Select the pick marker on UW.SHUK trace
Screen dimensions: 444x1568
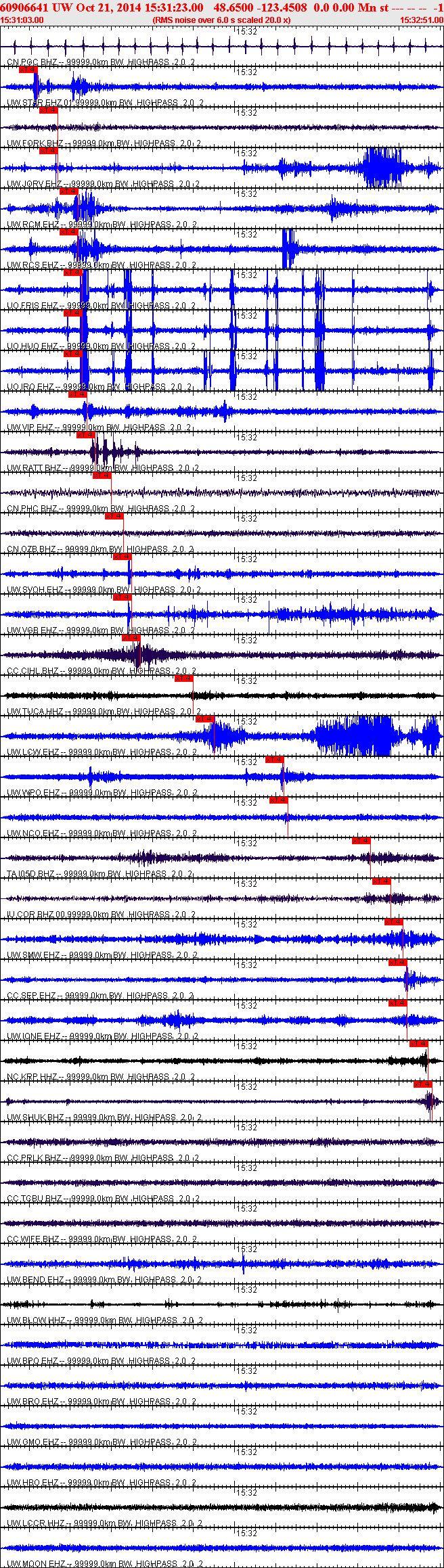423,1084
